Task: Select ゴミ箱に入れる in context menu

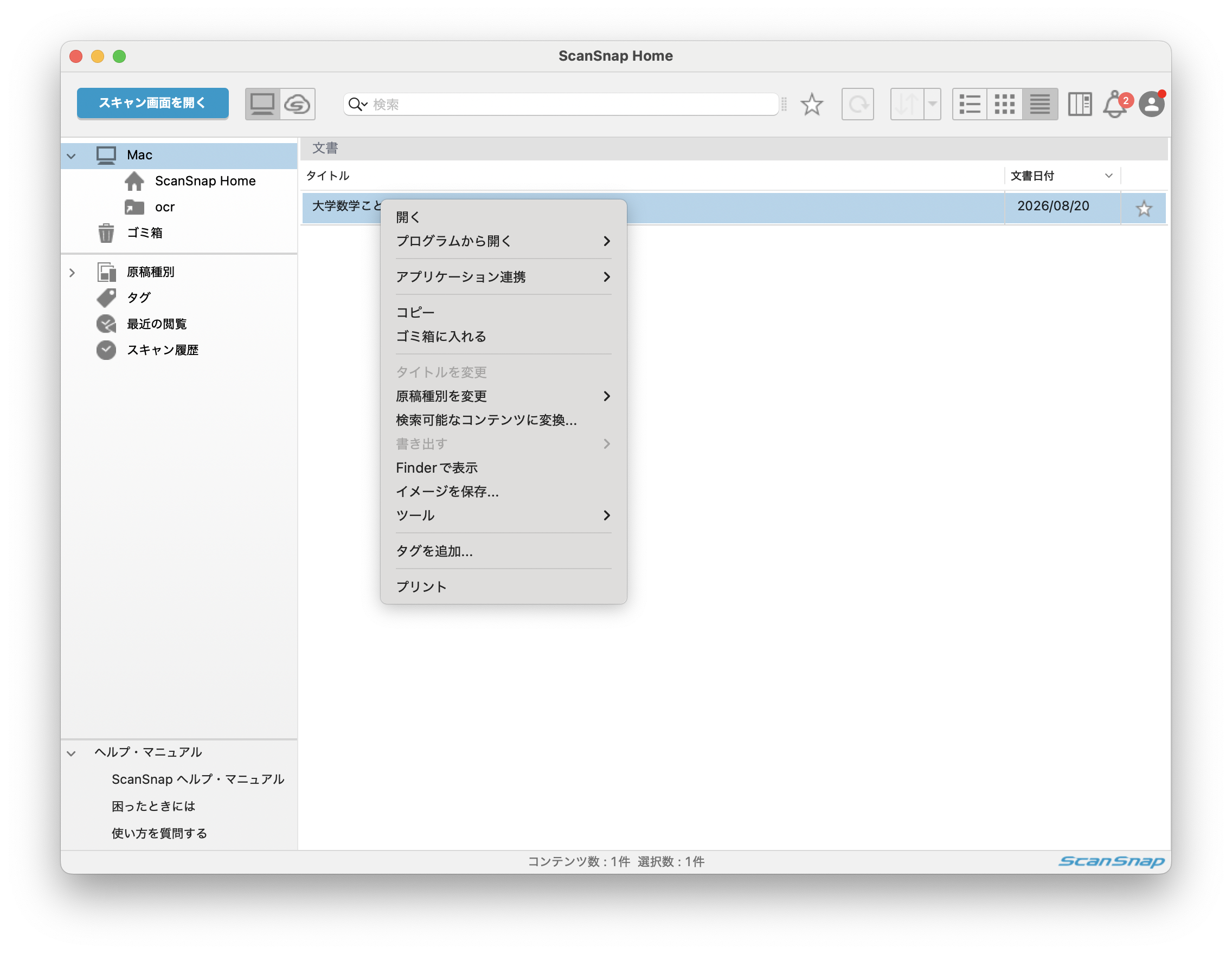Action: click(503, 337)
